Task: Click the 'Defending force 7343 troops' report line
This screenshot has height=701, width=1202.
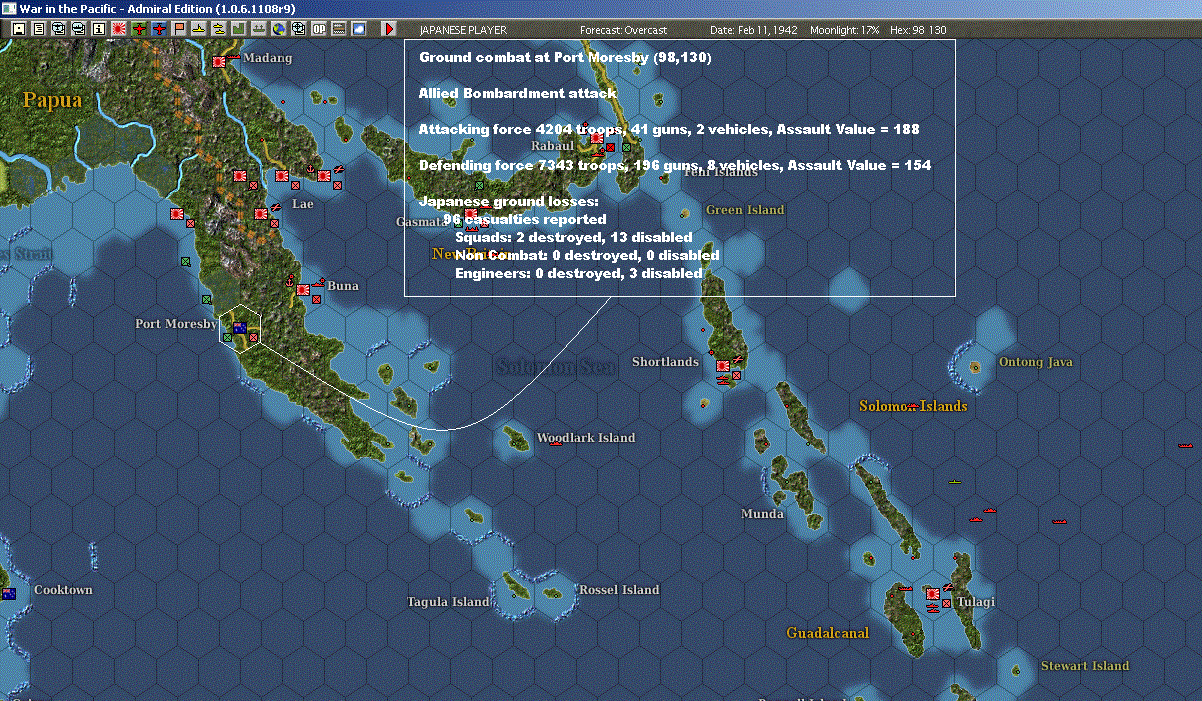Action: point(675,165)
